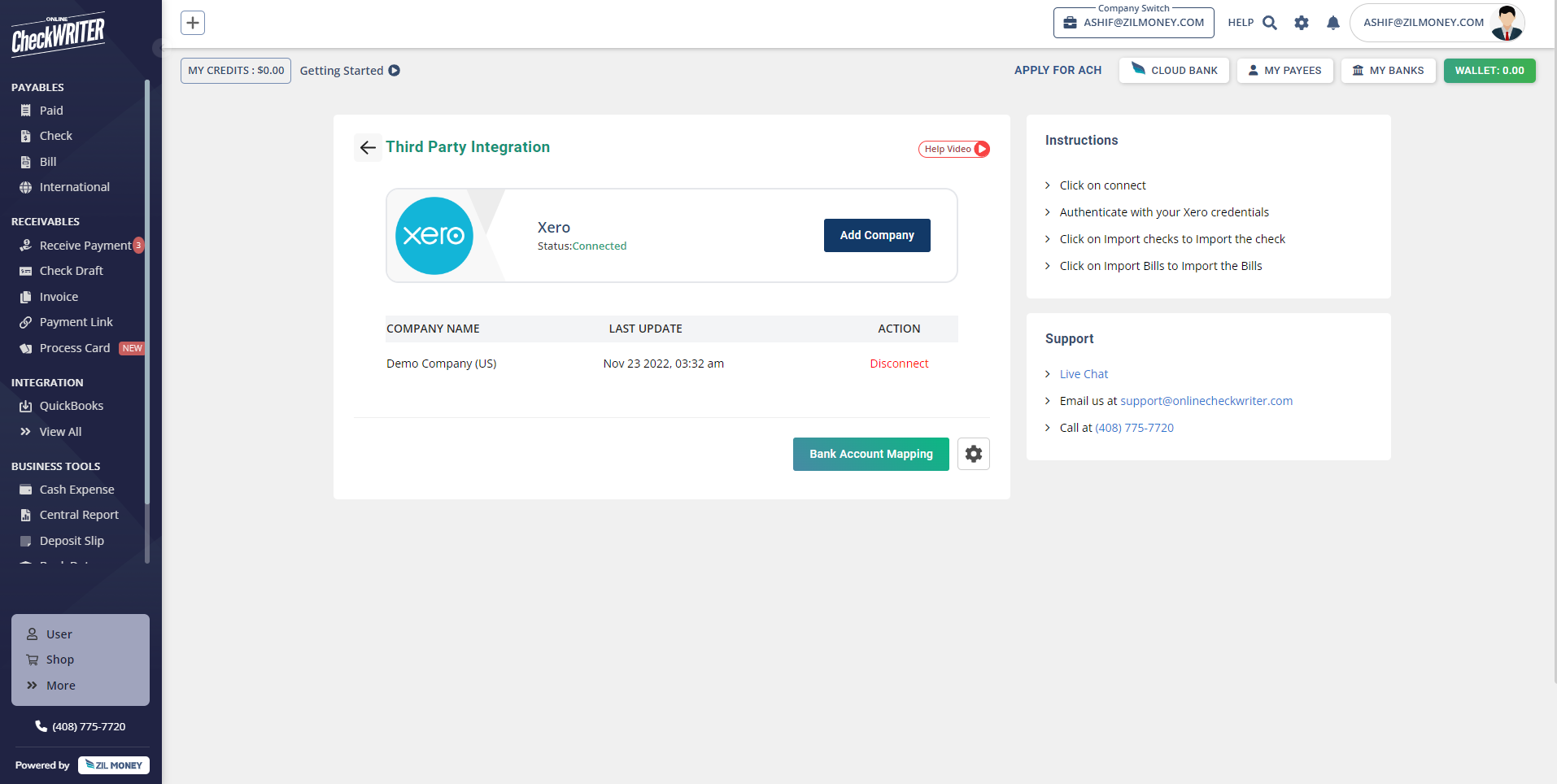Click support phone number link
Screen dimensions: 1557x784
pyautogui.click(x=1134, y=428)
